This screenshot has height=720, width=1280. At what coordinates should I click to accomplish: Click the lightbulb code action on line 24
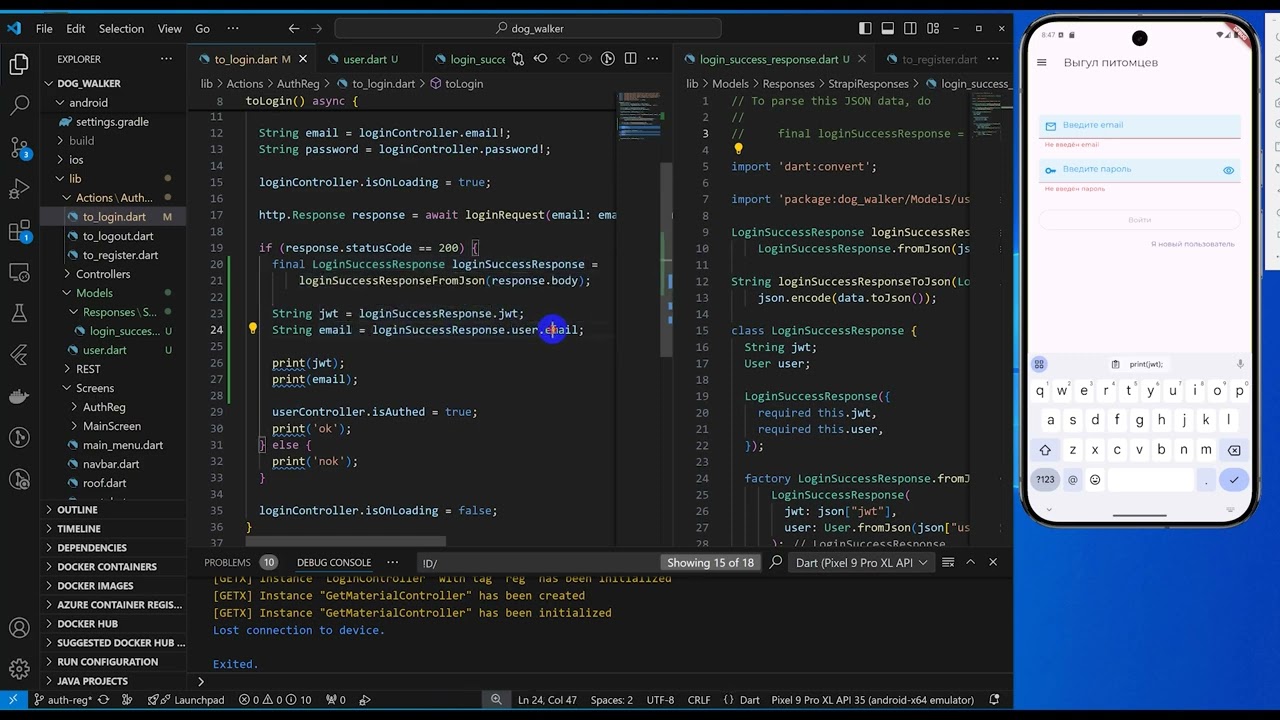coord(252,329)
